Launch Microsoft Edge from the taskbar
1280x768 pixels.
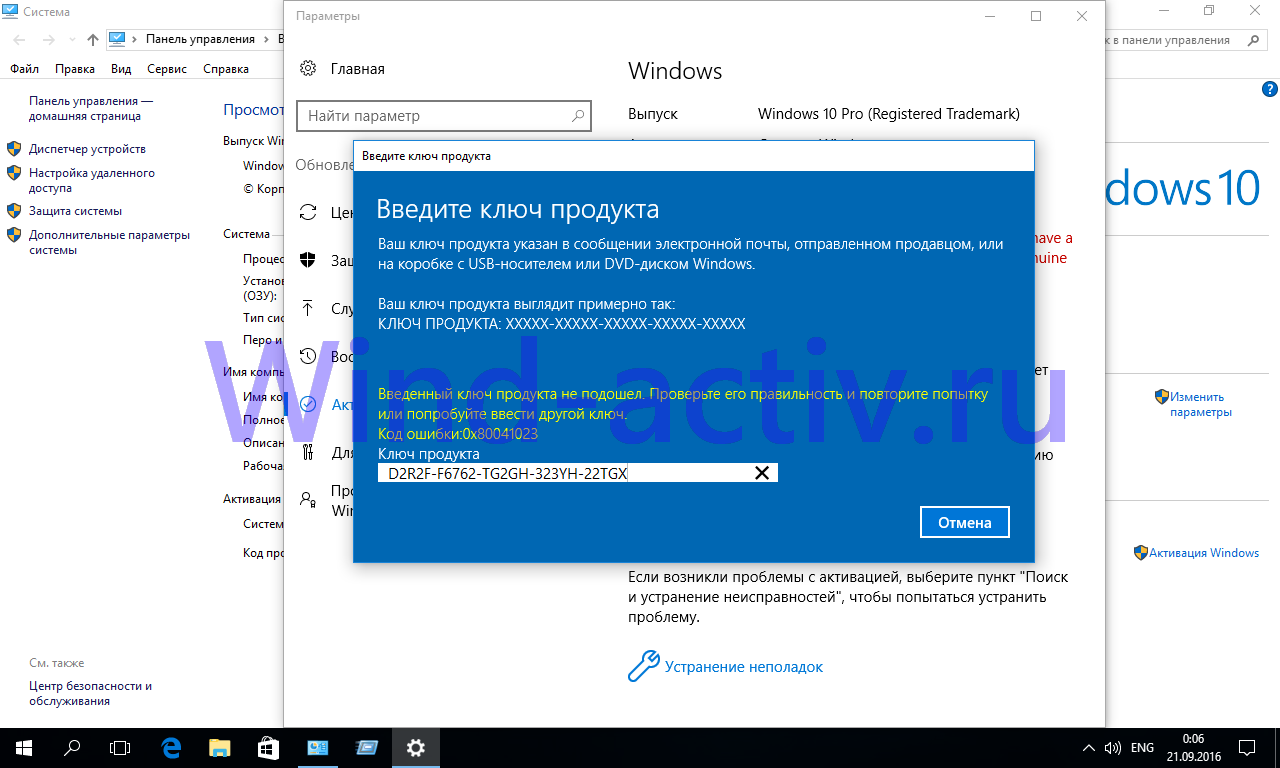pyautogui.click(x=170, y=747)
